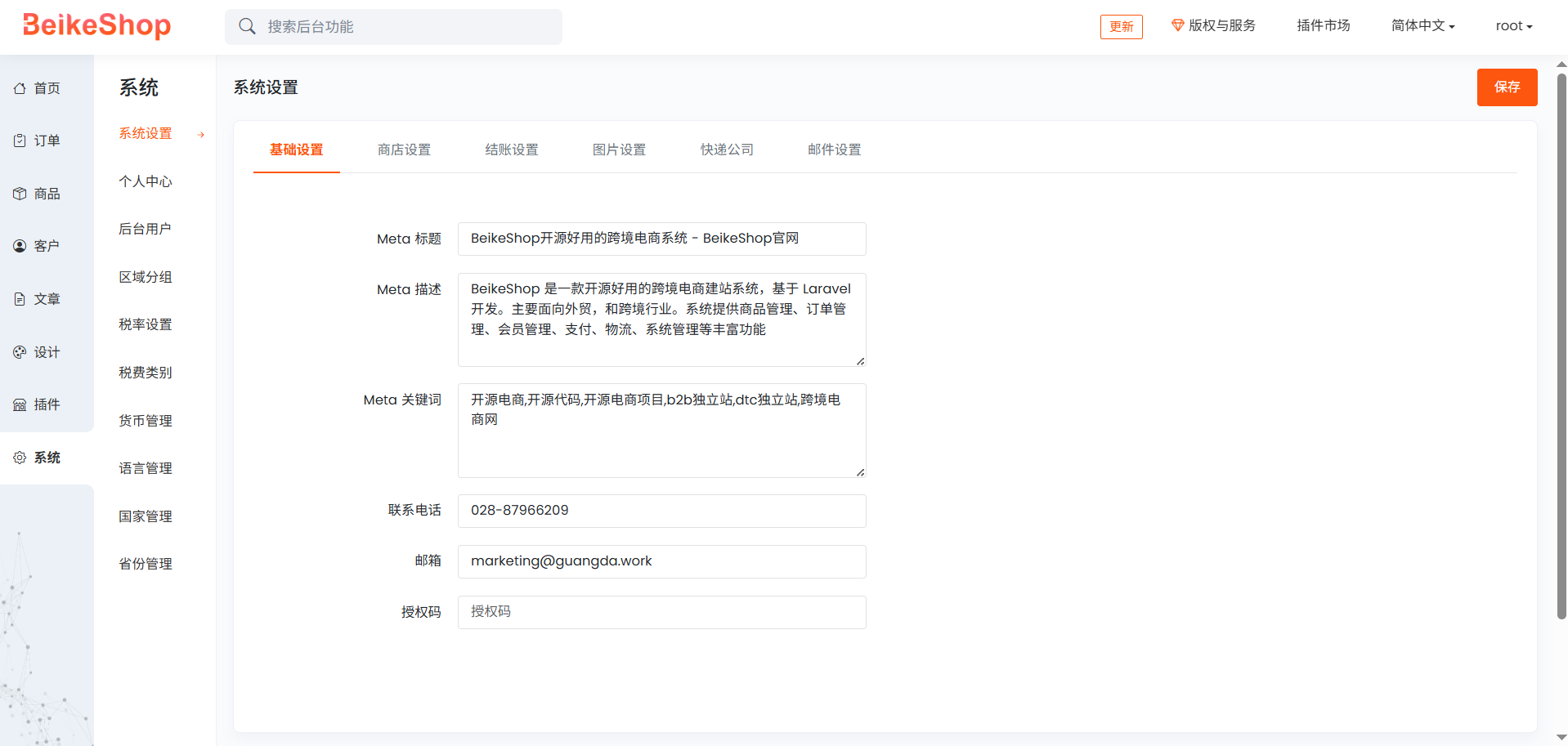This screenshot has width=1568, height=746.
Task: Click the 更新 update button
Action: (1122, 26)
